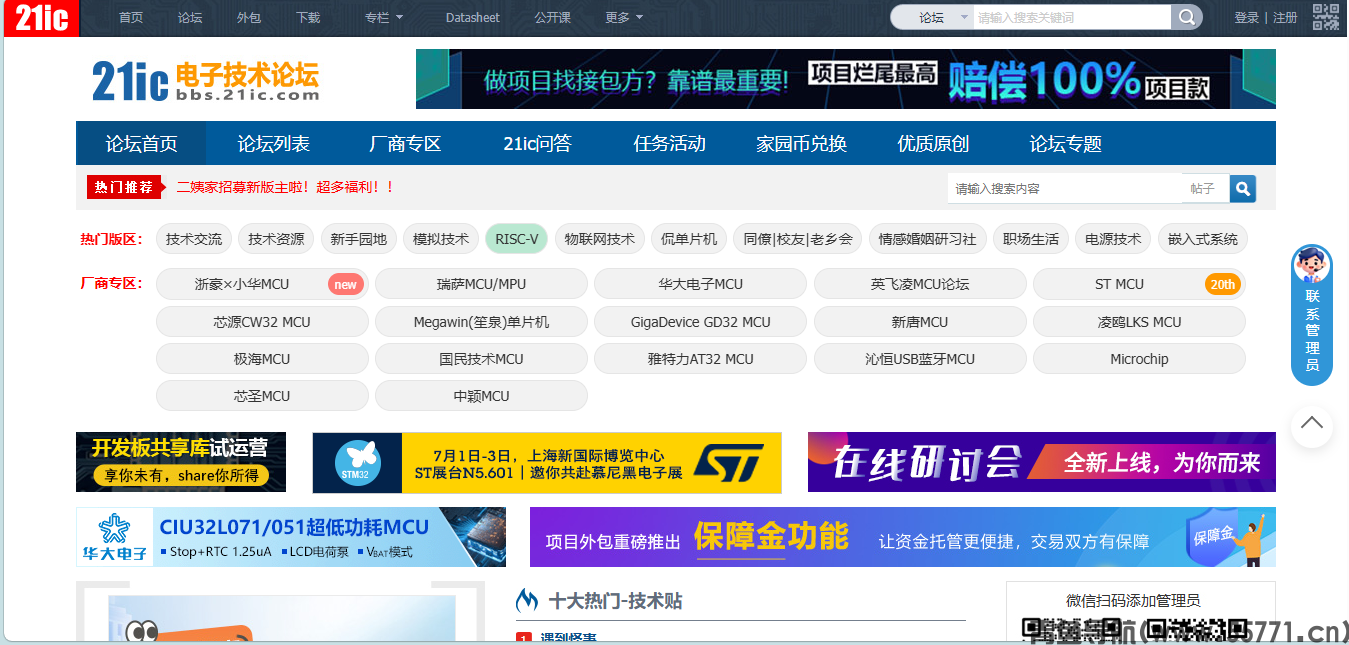The image size is (1349, 645).
Task: Click the 开发板共享库试运营 banner
Action: click(181, 462)
